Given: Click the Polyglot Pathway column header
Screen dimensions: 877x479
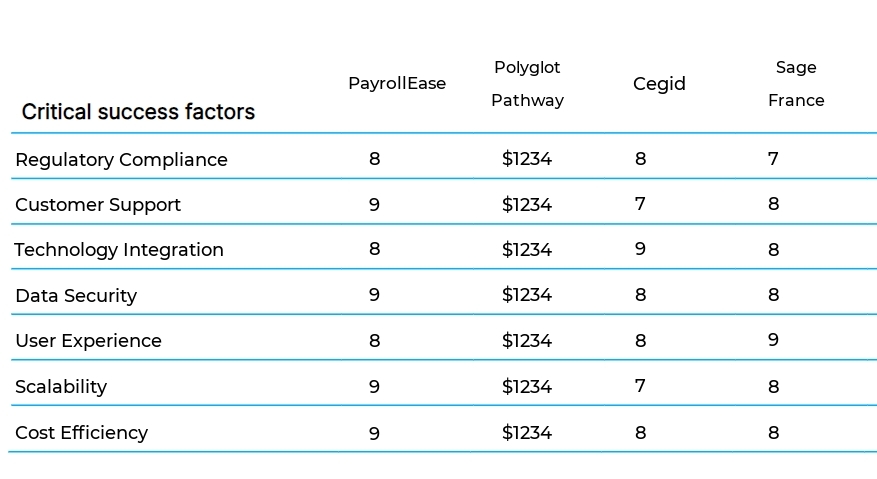Looking at the screenshot, I should 527,84.
